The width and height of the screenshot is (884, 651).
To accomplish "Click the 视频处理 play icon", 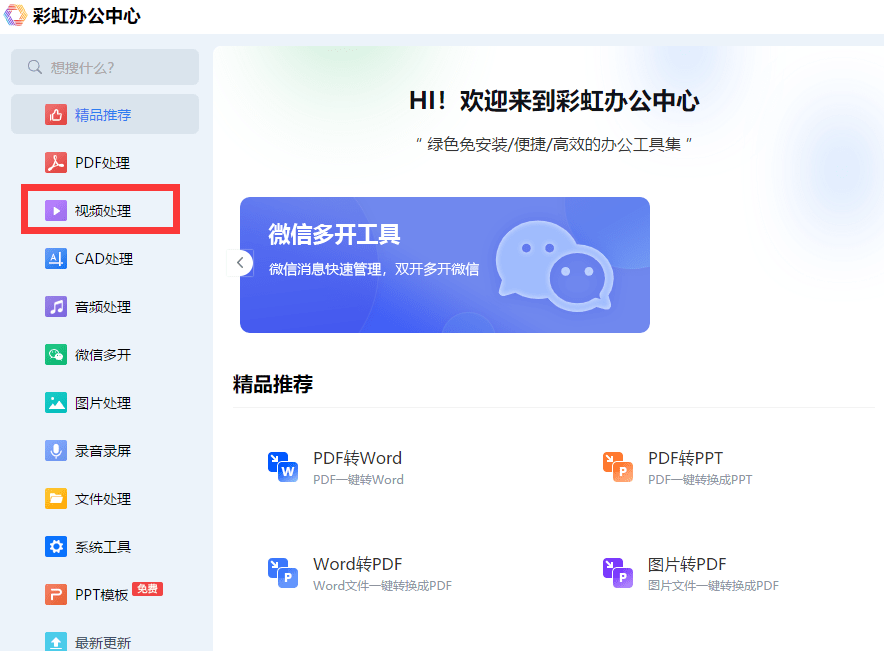I will click(x=56, y=211).
